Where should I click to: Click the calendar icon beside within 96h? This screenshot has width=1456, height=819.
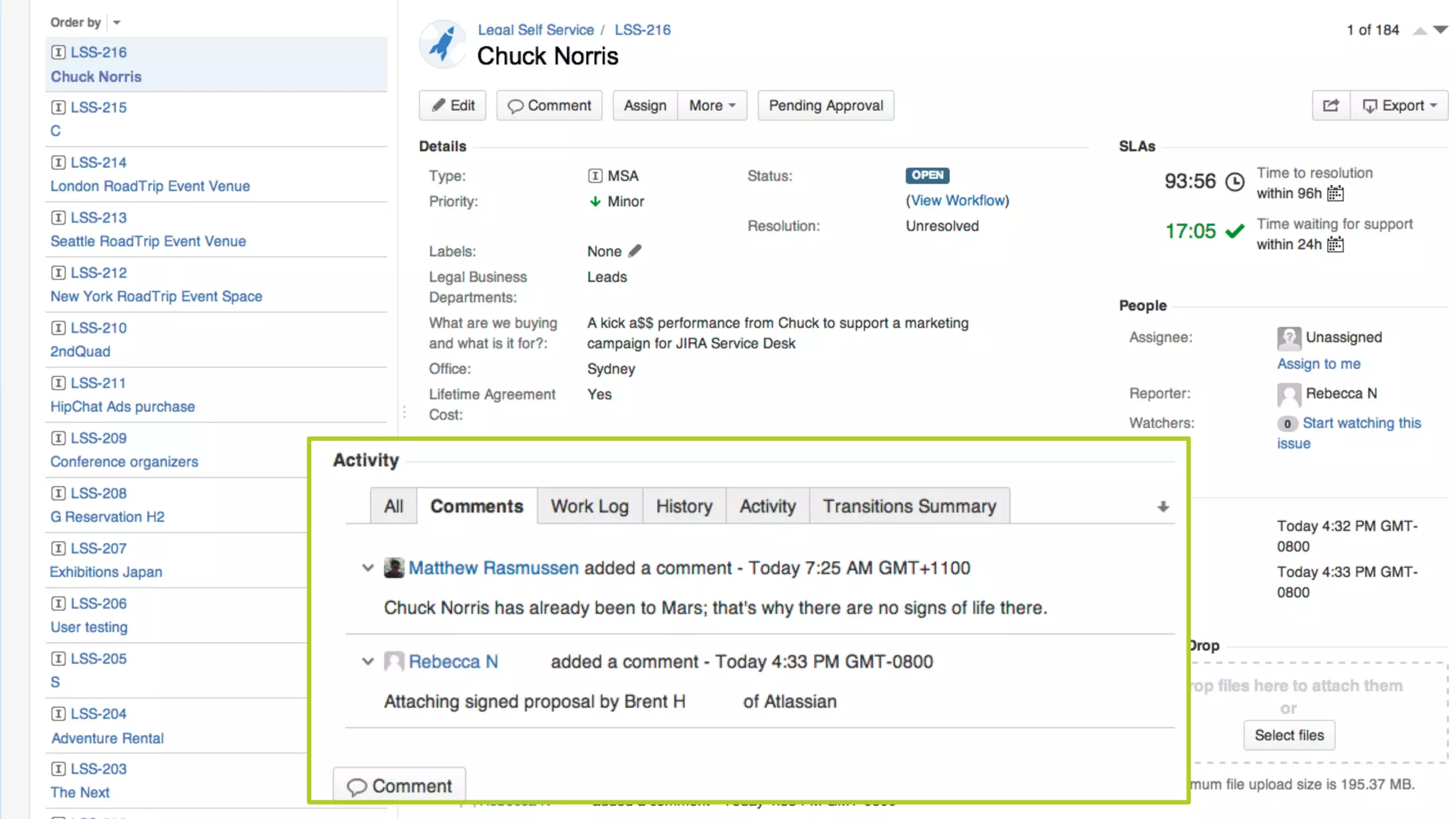pos(1336,193)
